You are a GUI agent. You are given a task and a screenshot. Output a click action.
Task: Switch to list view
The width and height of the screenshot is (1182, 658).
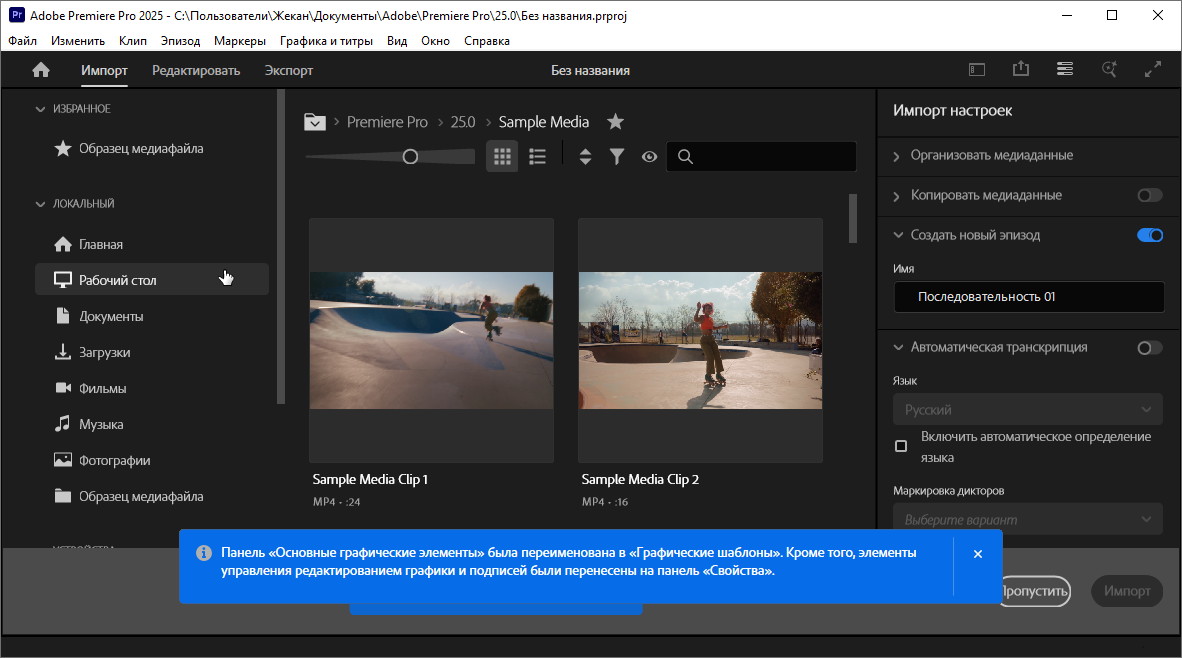point(537,157)
